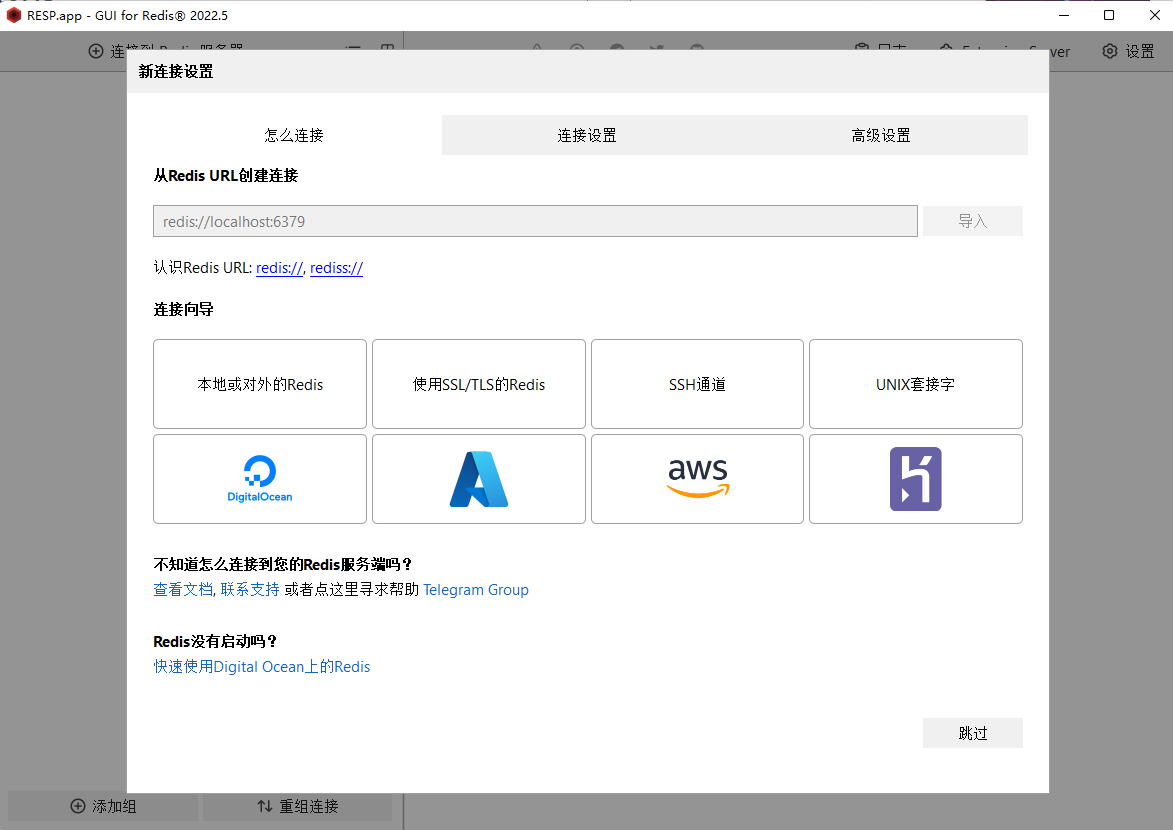Follow the 联系支持 link
Image resolution: width=1173 pixels, height=830 pixels.
(250, 590)
